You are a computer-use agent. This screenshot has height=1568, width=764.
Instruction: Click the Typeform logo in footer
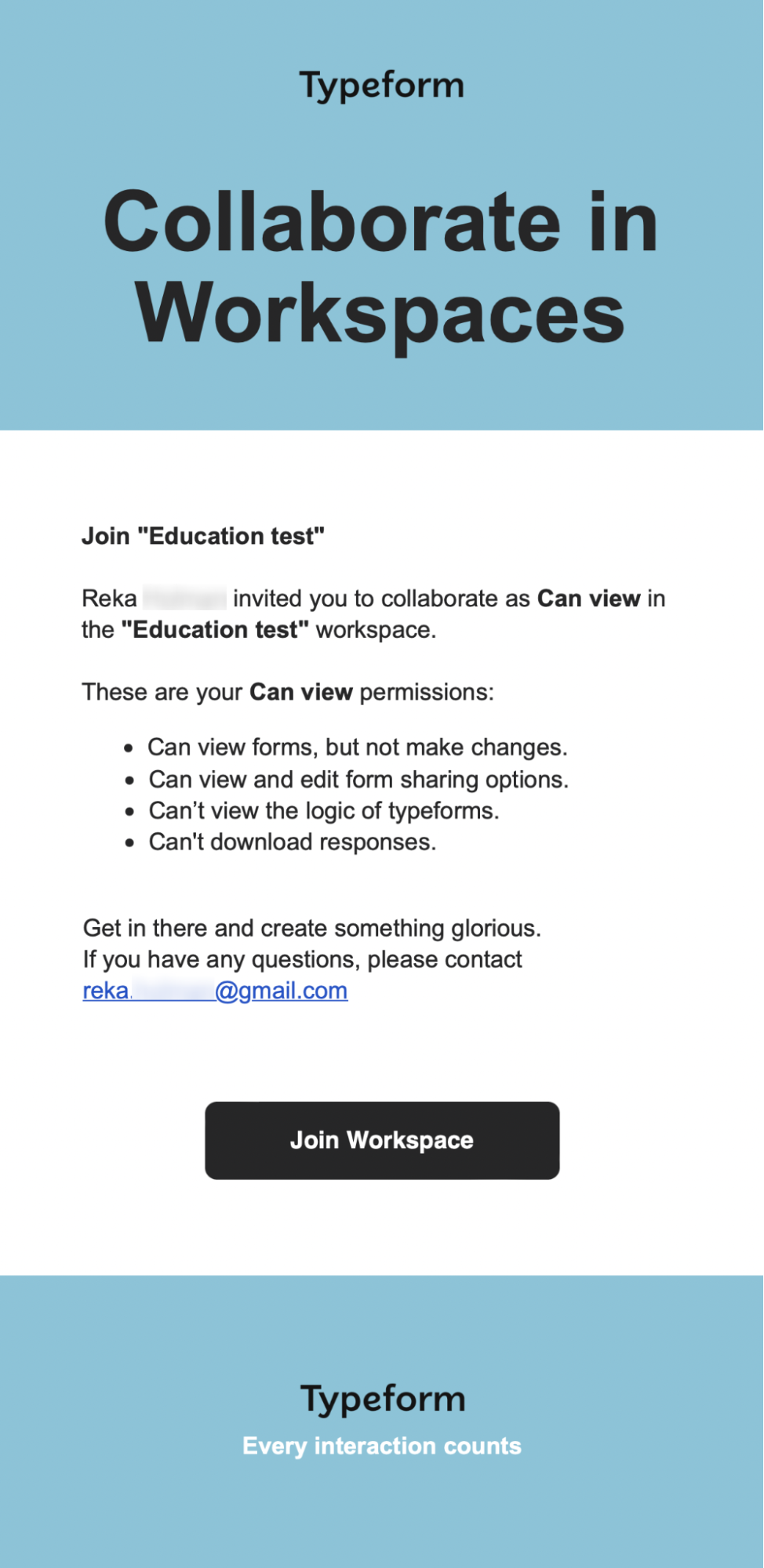(x=382, y=1399)
